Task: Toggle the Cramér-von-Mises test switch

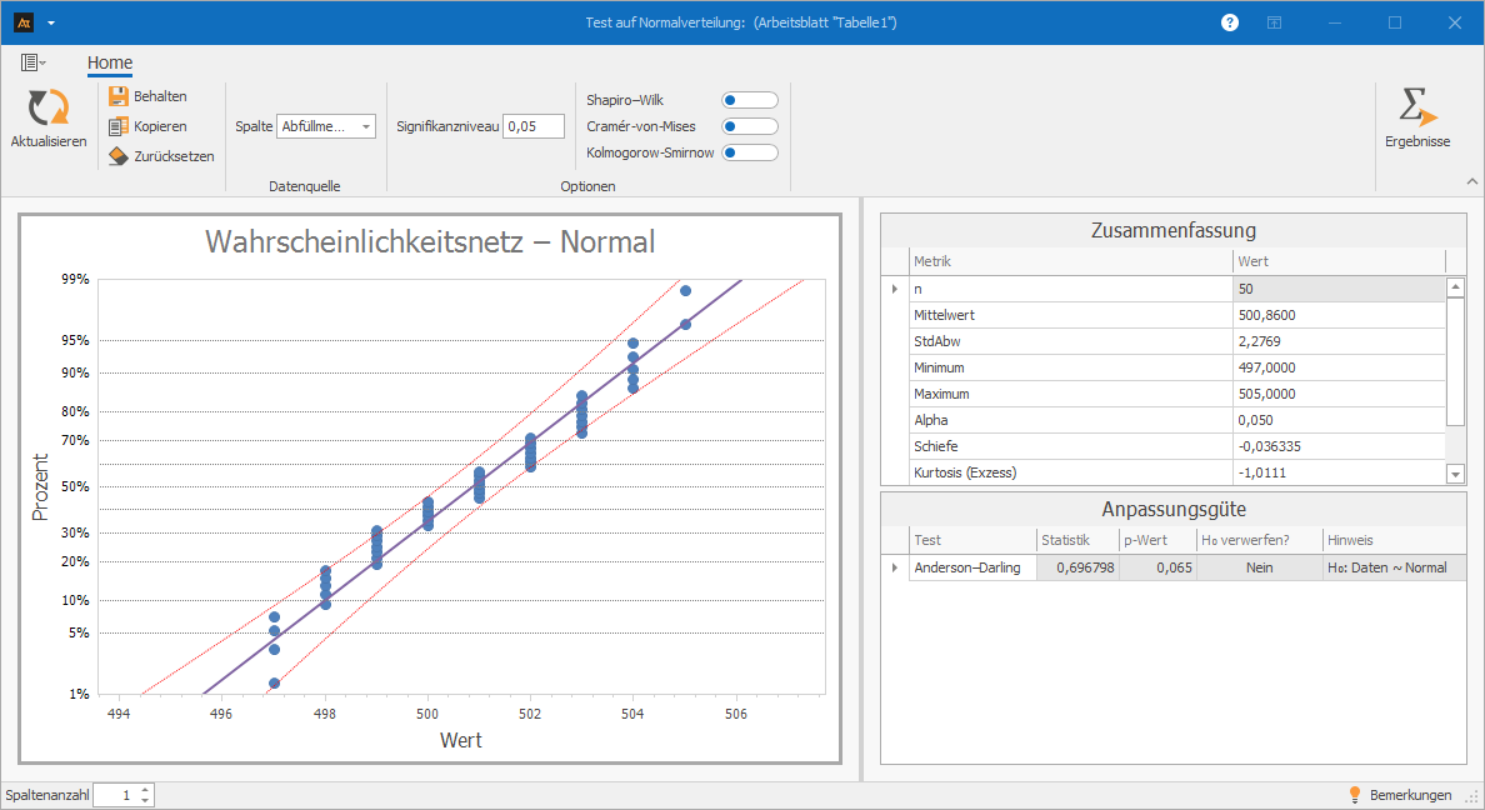Action: 749,126
